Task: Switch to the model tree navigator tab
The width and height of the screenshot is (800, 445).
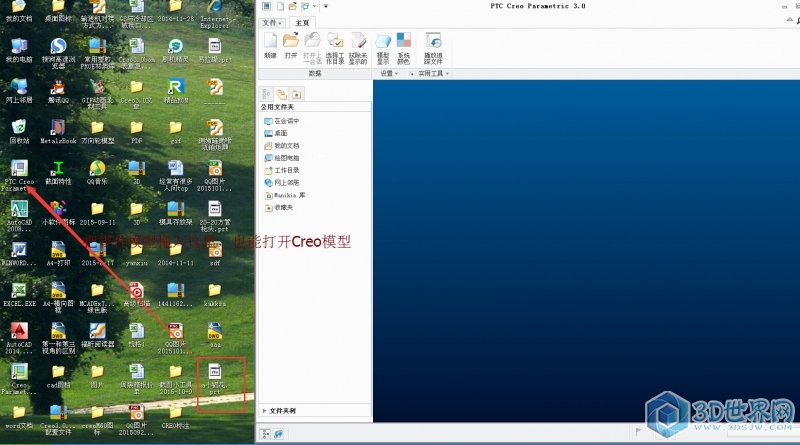Action: [x=266, y=94]
